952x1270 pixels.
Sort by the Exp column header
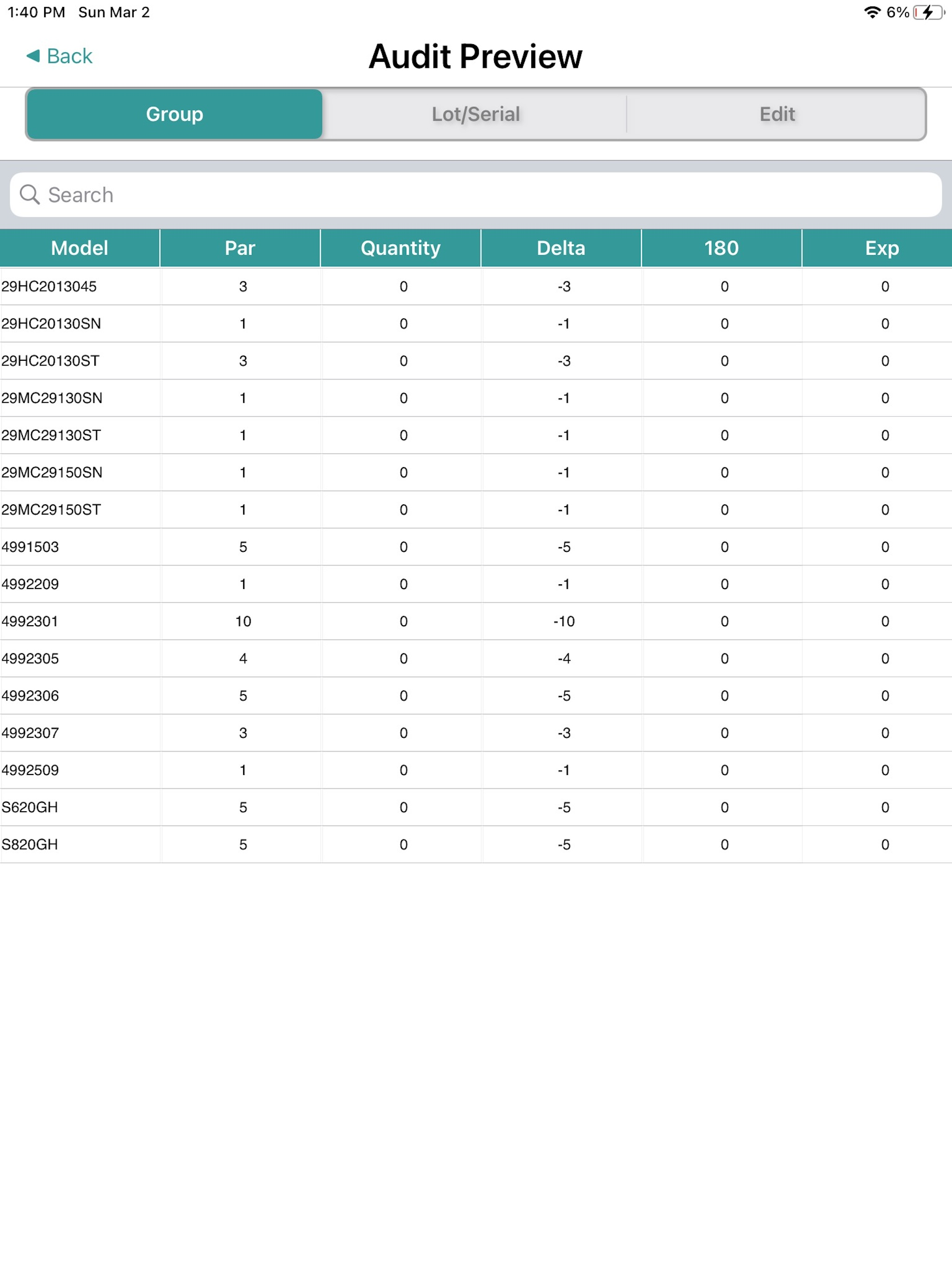tap(877, 248)
